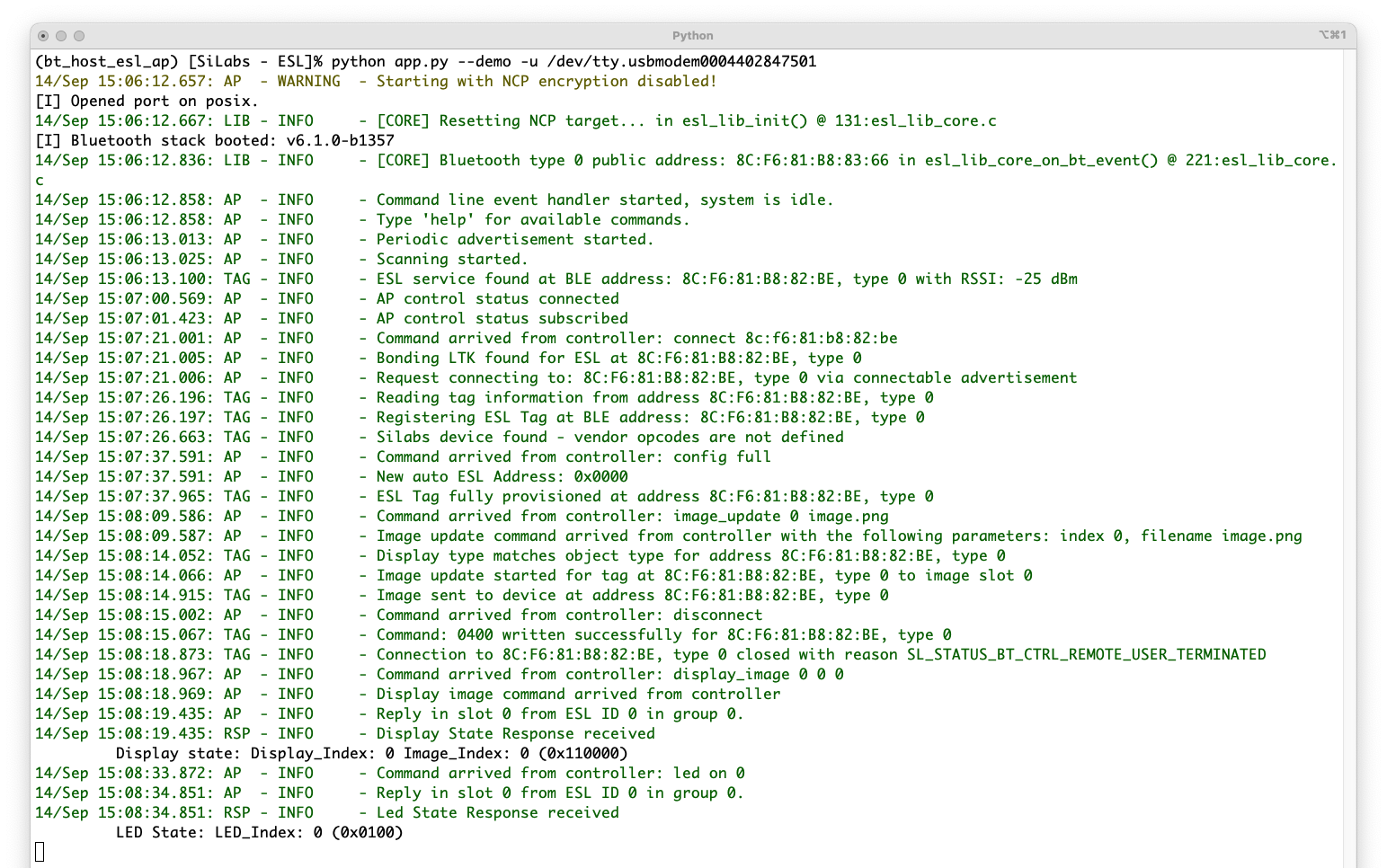Click the 'Led State Response received' message

coord(497,812)
